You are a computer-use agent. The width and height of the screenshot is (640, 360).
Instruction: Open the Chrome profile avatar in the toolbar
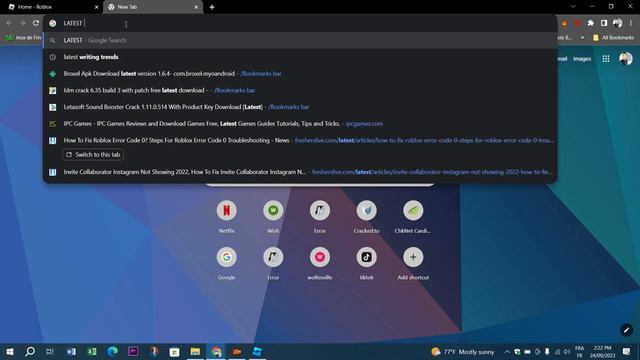coord(618,23)
